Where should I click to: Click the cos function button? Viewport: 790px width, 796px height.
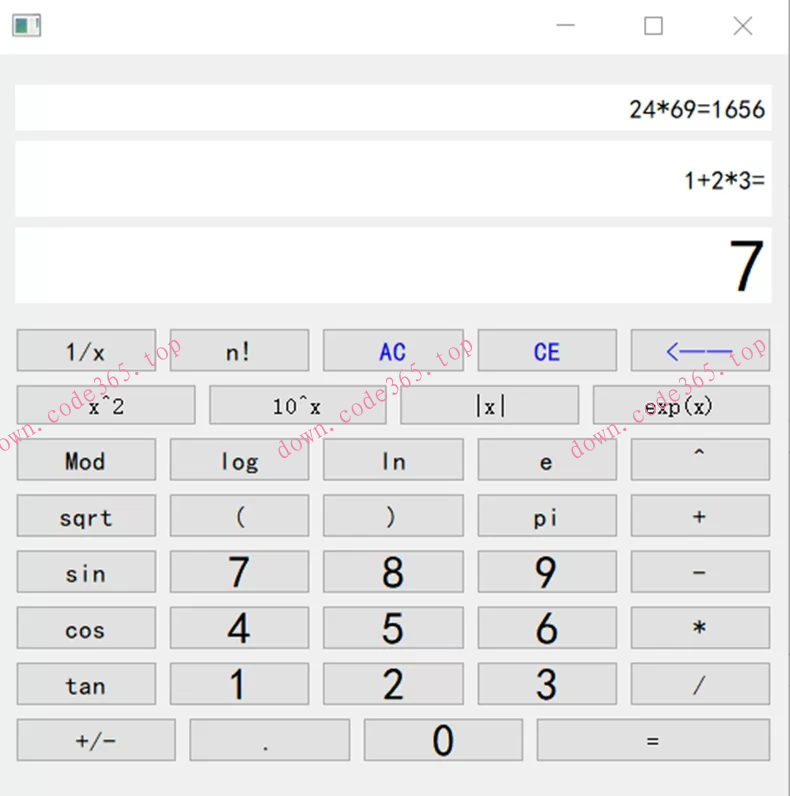coord(86,627)
